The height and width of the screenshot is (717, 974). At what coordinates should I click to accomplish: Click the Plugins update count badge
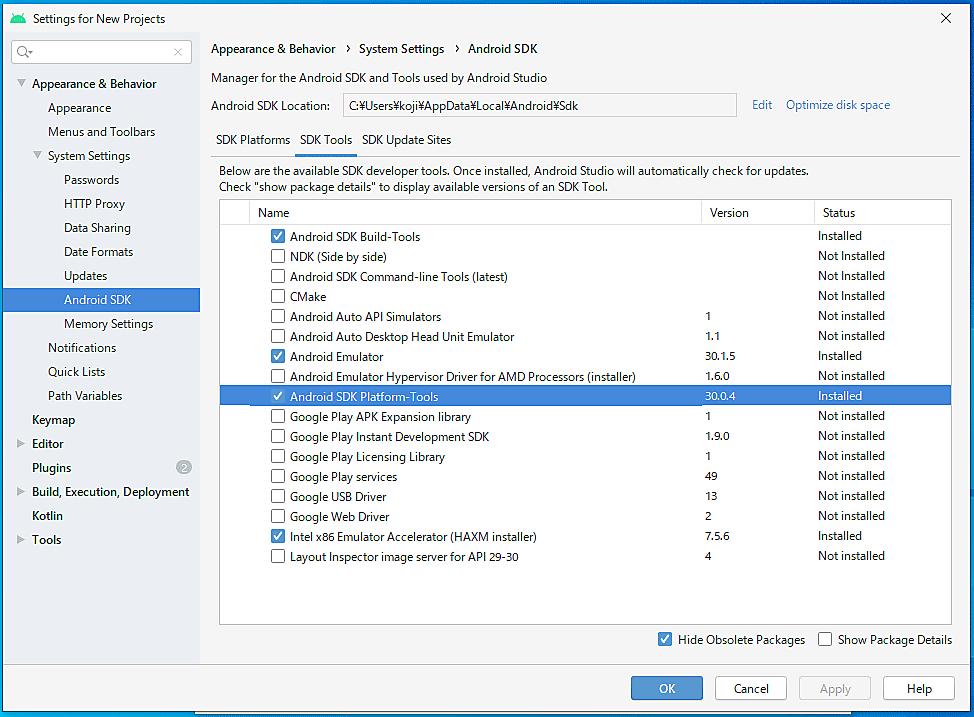[x=183, y=467]
